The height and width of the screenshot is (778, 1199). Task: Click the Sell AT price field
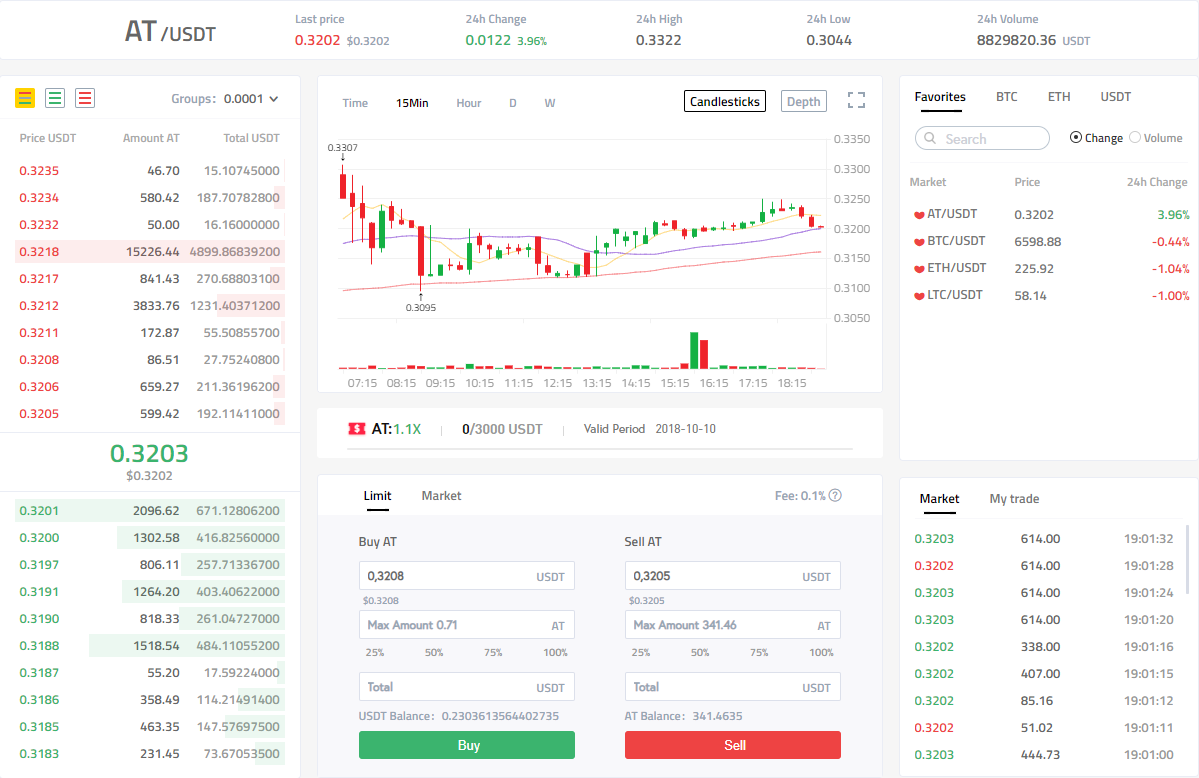[x=733, y=576]
